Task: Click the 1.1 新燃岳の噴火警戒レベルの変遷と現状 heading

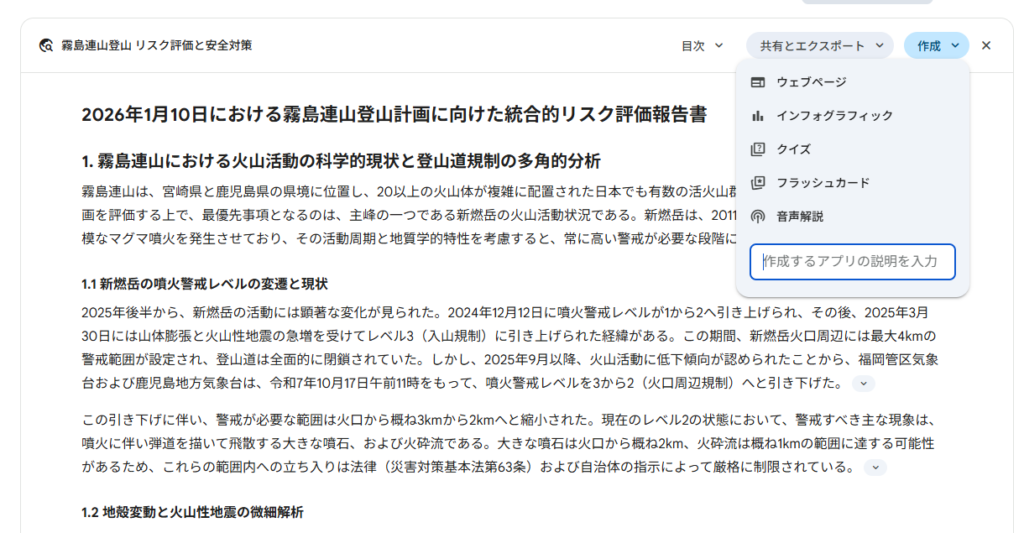Action: click(x=204, y=284)
